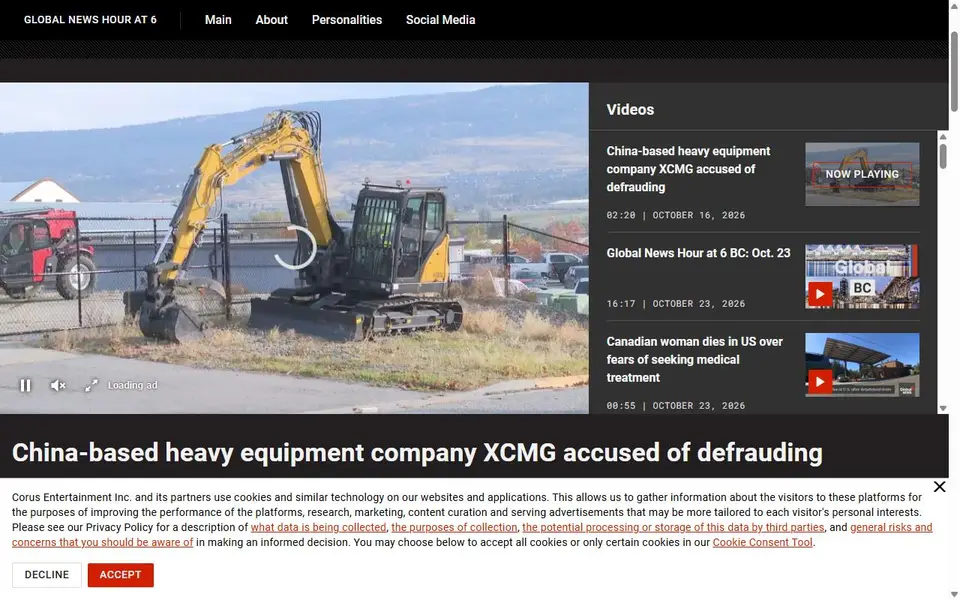Image resolution: width=960 pixels, height=600 pixels.
Task: Click the page vertical scrollbar thumb
Action: pyautogui.click(x=954, y=71)
